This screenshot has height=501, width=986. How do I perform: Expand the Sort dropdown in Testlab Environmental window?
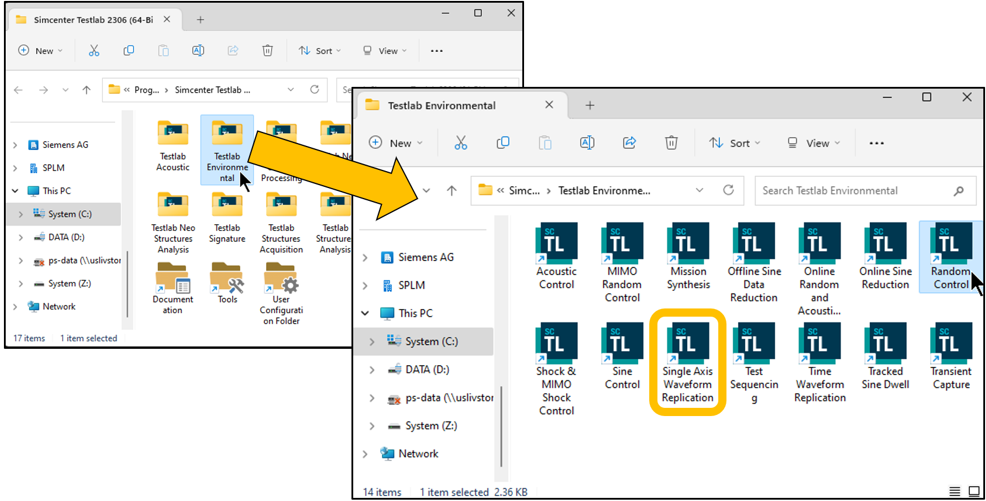[x=737, y=143]
